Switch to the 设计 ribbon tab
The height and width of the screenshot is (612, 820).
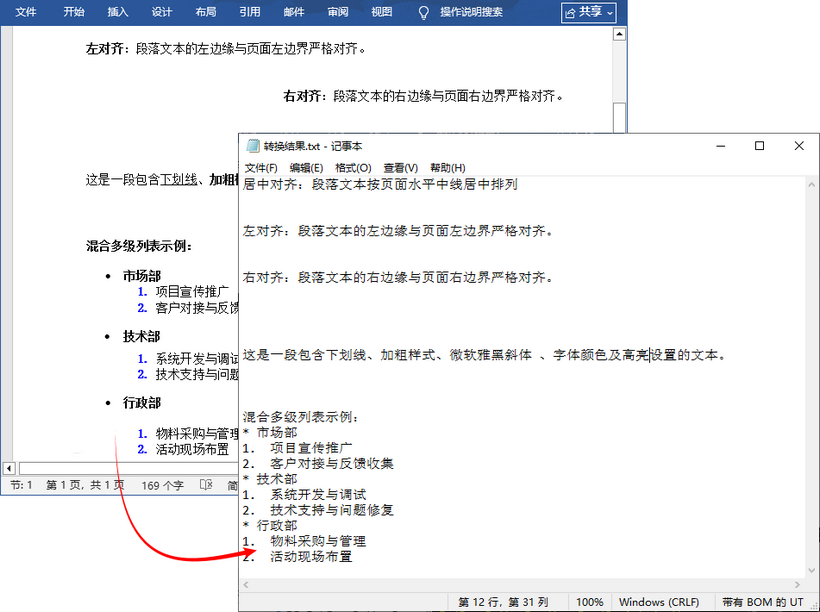tap(164, 13)
